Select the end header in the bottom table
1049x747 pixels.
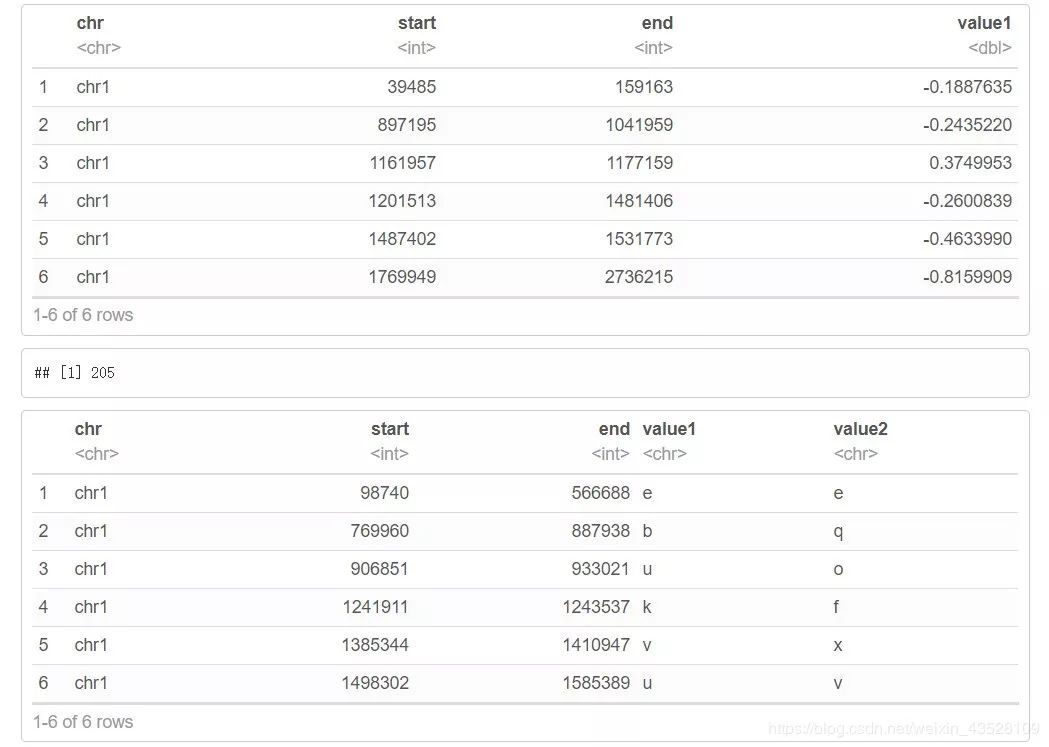(614, 429)
